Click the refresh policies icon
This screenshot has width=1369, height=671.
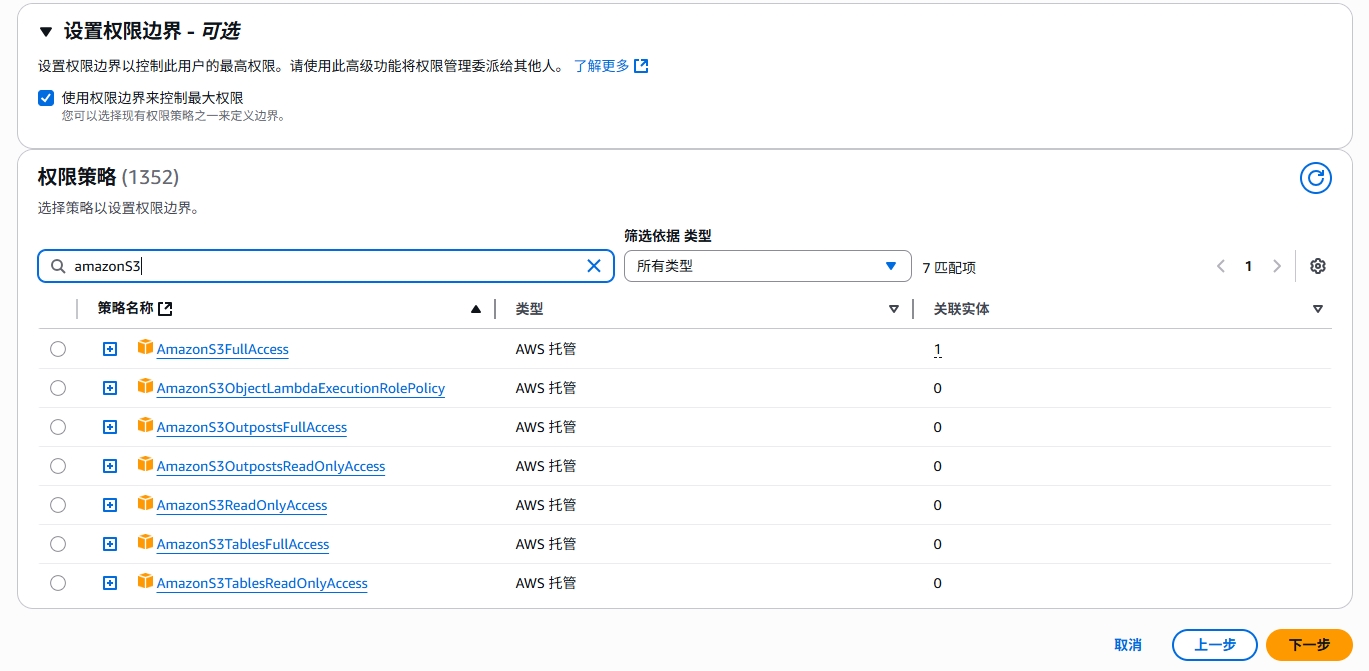1316,179
